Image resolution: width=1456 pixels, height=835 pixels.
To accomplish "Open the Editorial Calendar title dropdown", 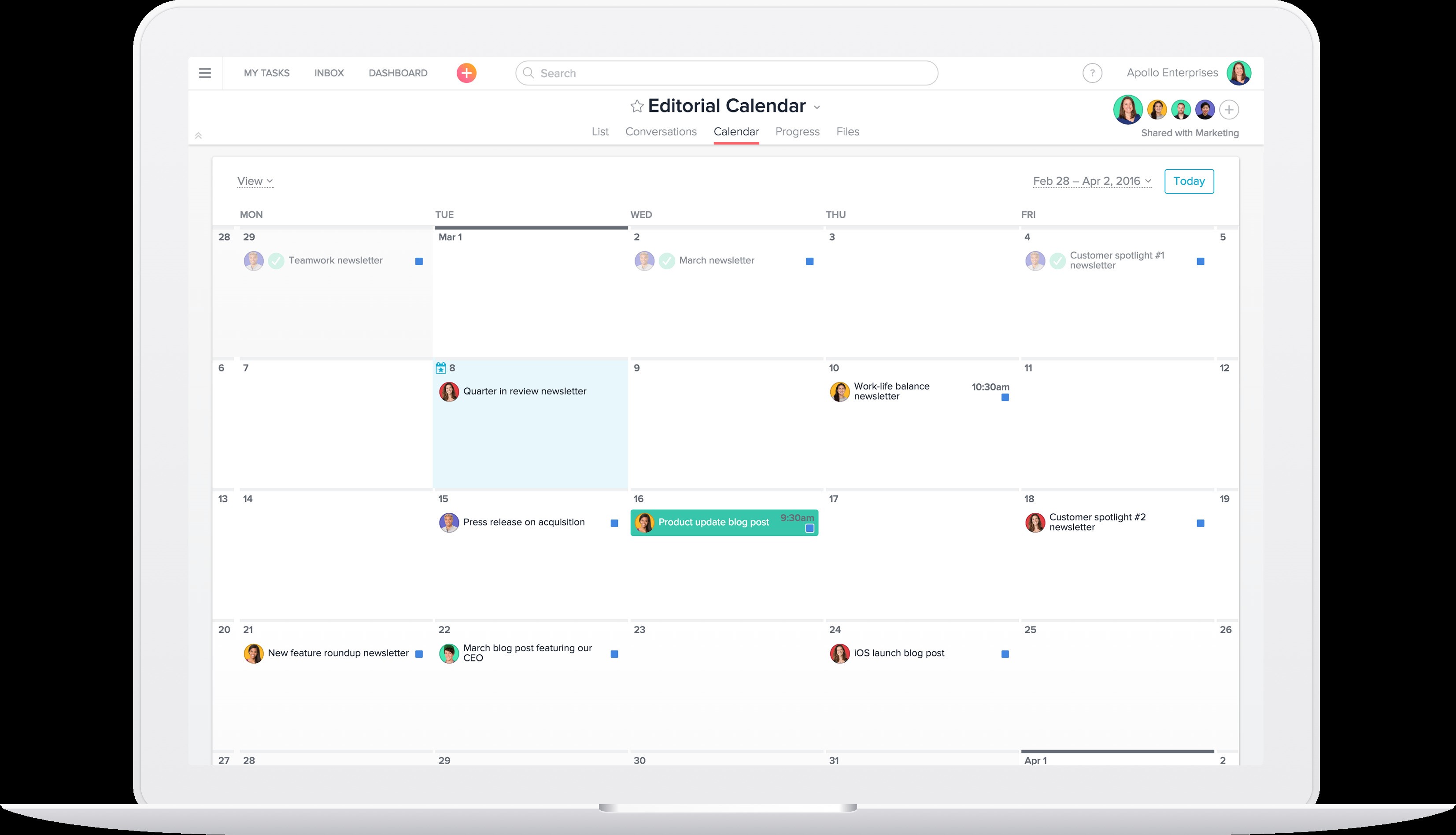I will [x=817, y=107].
